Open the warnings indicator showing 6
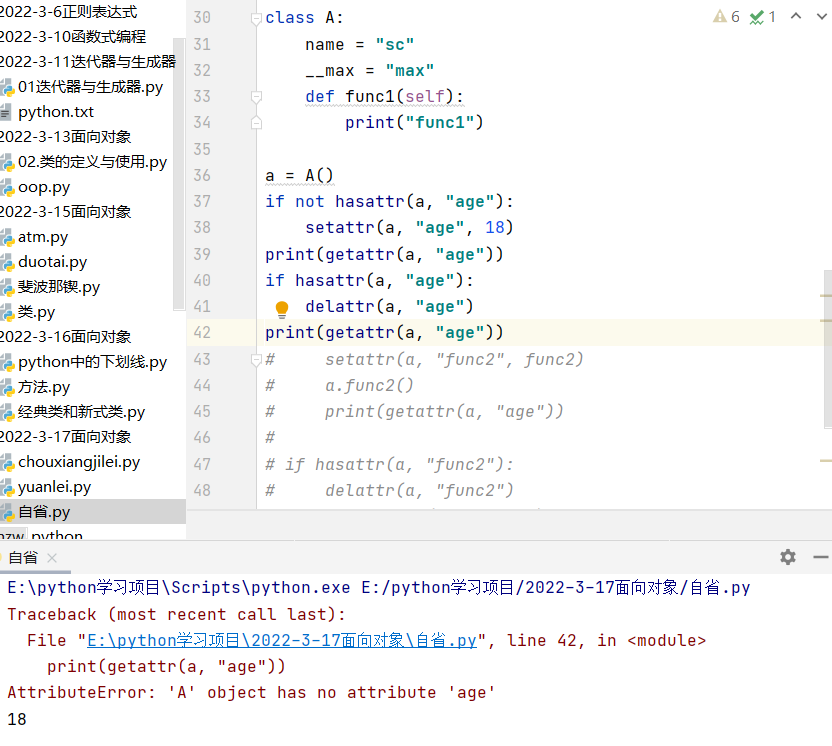The height and width of the screenshot is (746, 832). [726, 17]
